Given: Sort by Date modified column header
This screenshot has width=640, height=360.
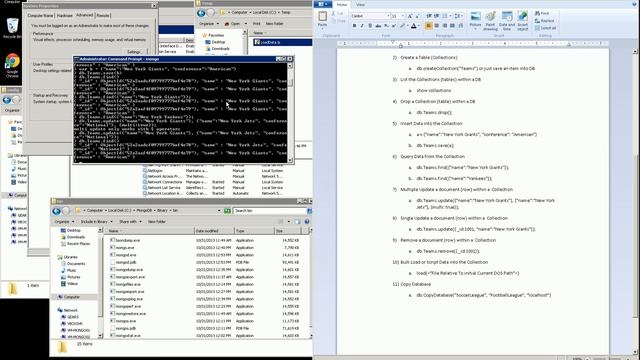Looking at the screenshot, I should click(214, 231).
